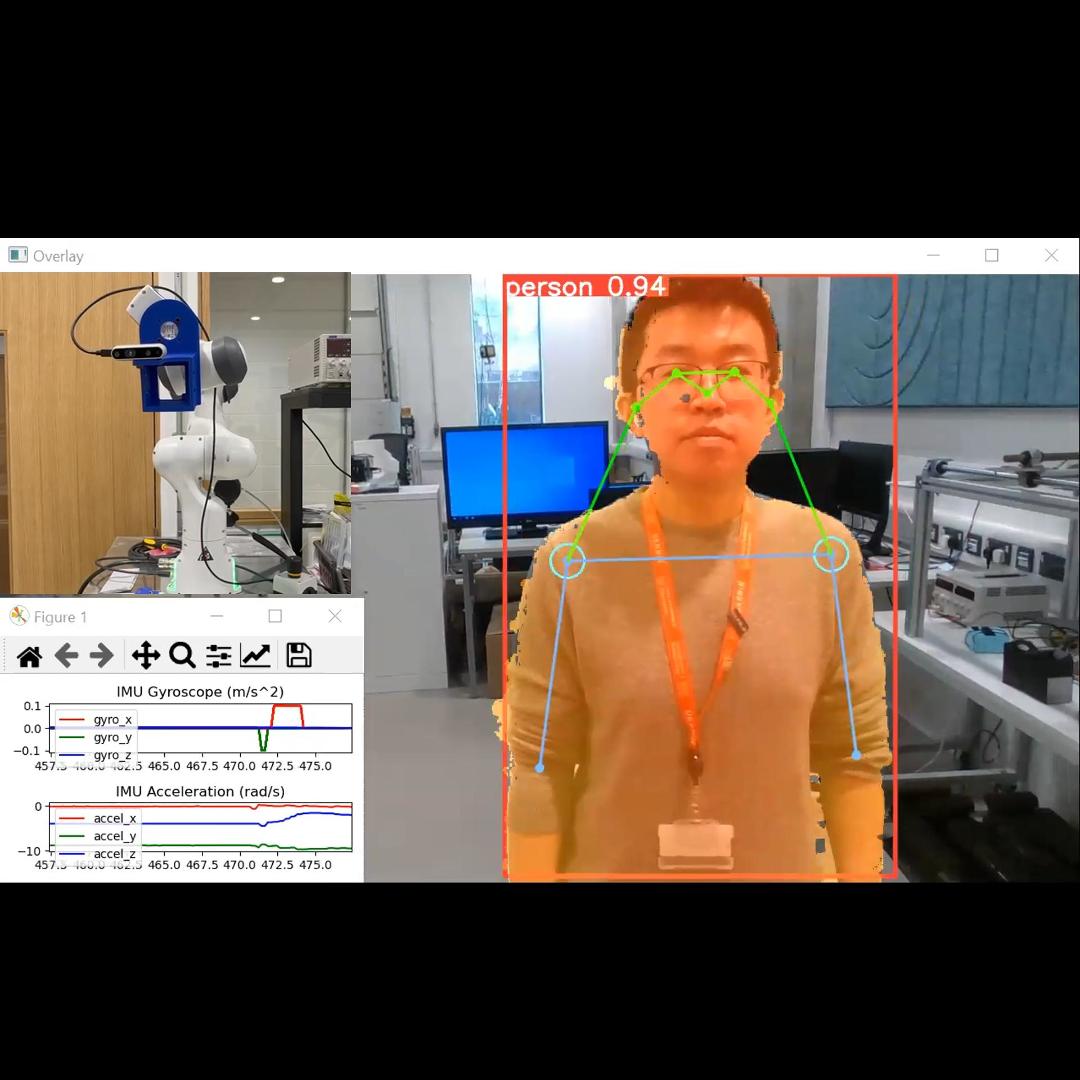The width and height of the screenshot is (1080, 1080).
Task: Open edit axis and curve parameters
Action: click(256, 656)
